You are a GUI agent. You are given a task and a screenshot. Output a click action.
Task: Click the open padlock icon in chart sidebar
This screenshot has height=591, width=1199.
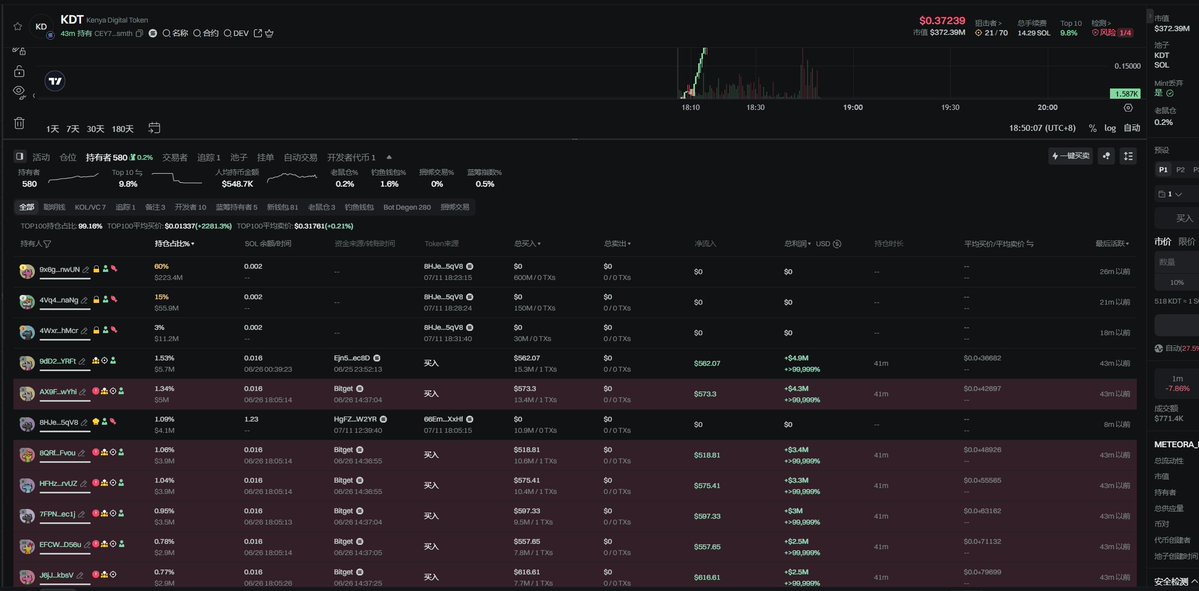19,71
